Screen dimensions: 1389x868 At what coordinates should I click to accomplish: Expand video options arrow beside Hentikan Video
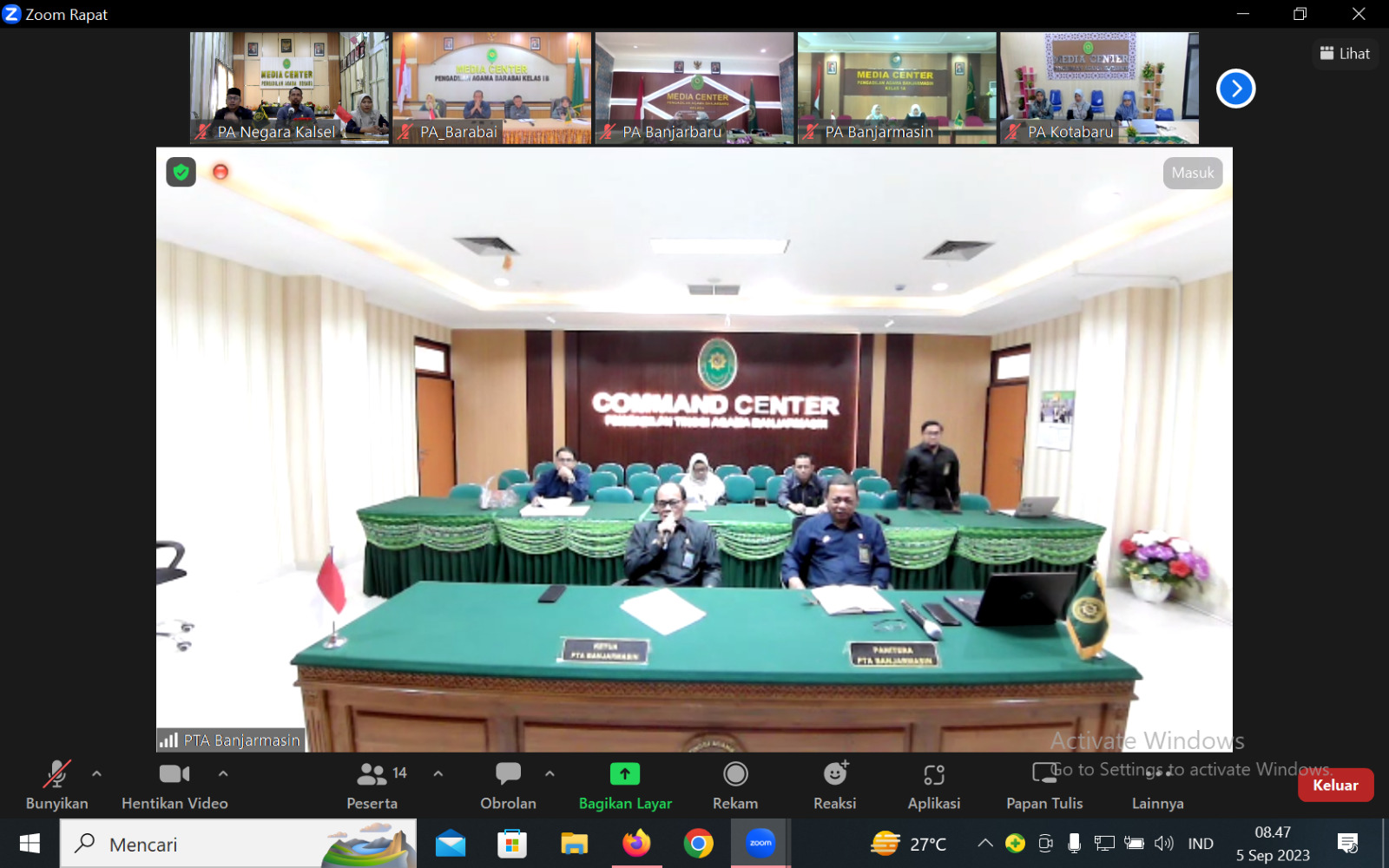coord(223,773)
